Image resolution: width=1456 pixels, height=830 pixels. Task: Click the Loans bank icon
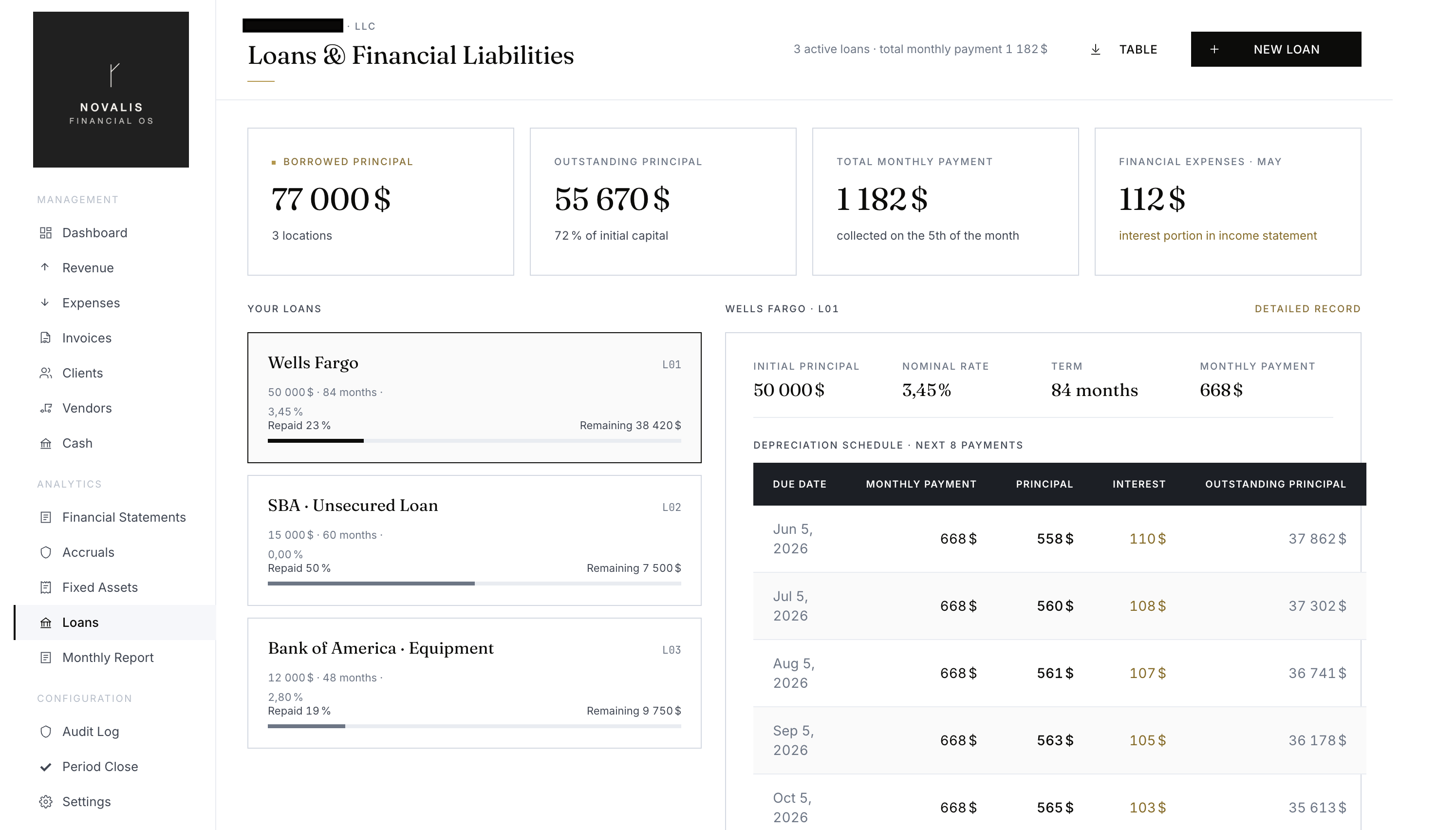pos(46,622)
